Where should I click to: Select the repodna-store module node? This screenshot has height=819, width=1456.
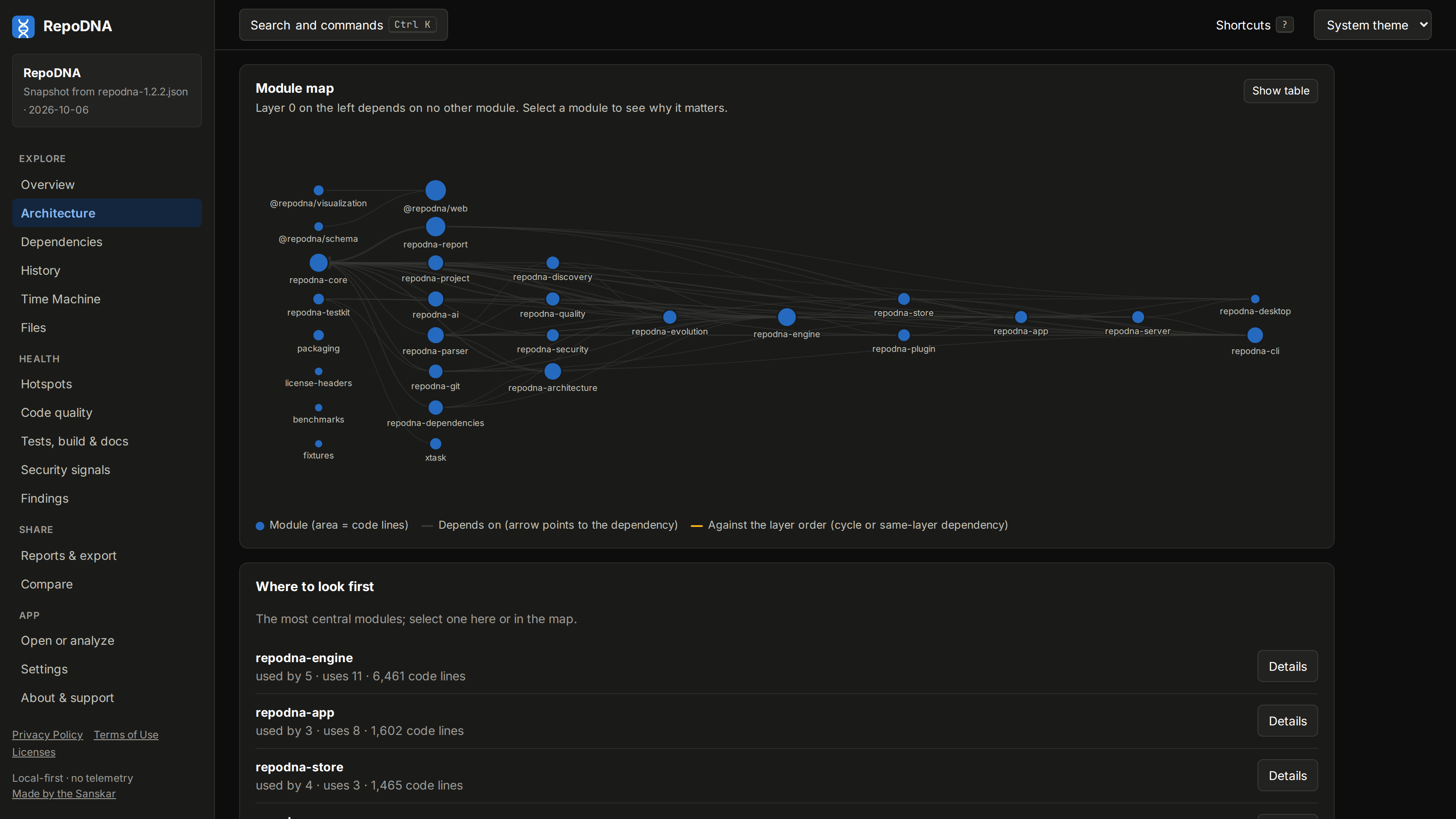pyautogui.click(x=904, y=299)
